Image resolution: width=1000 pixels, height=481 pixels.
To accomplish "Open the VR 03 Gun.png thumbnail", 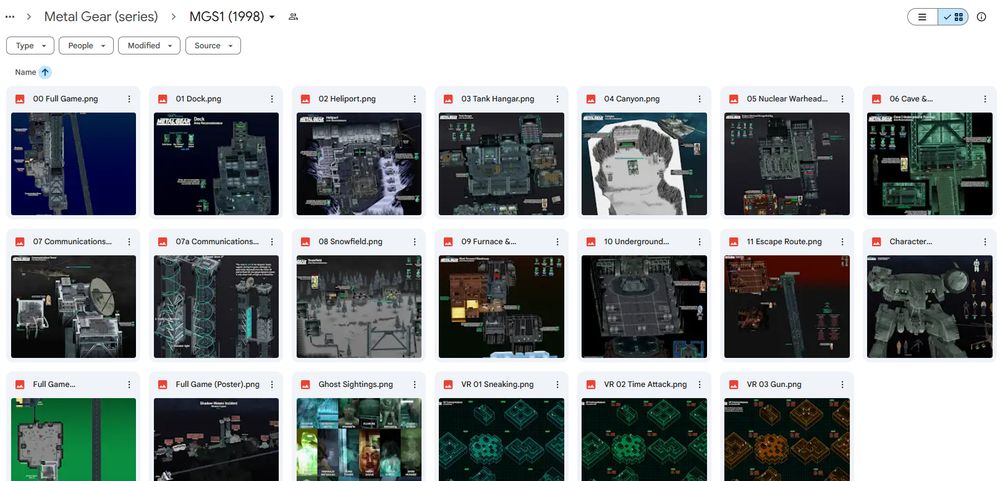I will (787, 440).
